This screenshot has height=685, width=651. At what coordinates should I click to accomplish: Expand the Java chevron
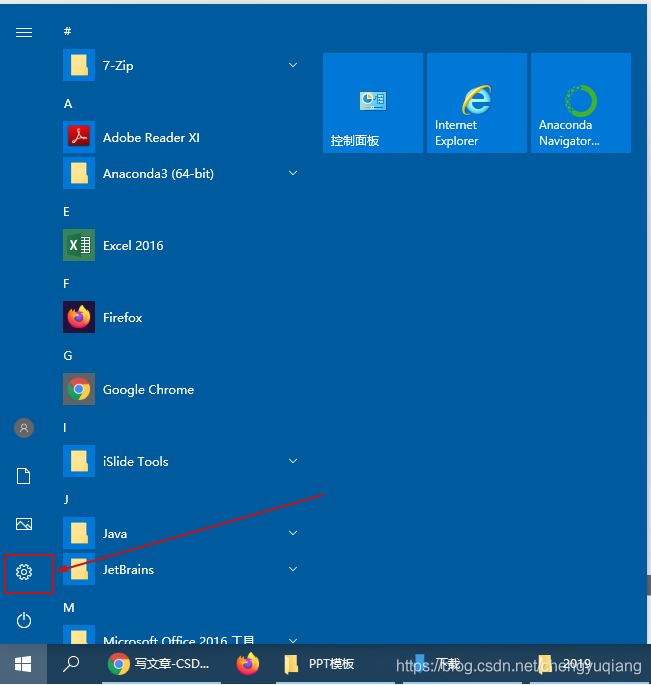(293, 533)
